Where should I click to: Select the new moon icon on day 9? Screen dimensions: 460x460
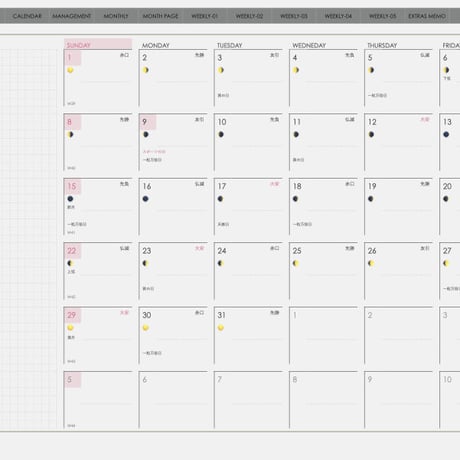click(x=146, y=134)
